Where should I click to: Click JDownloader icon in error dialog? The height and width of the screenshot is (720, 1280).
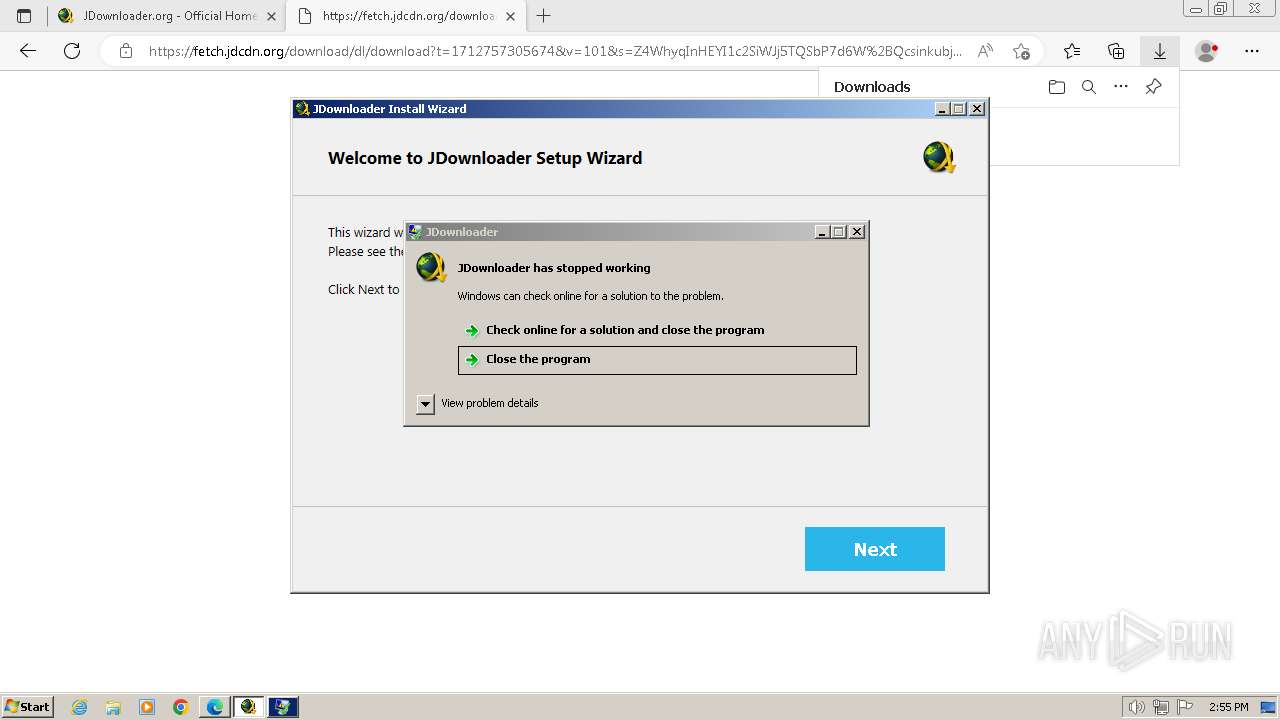tap(431, 267)
